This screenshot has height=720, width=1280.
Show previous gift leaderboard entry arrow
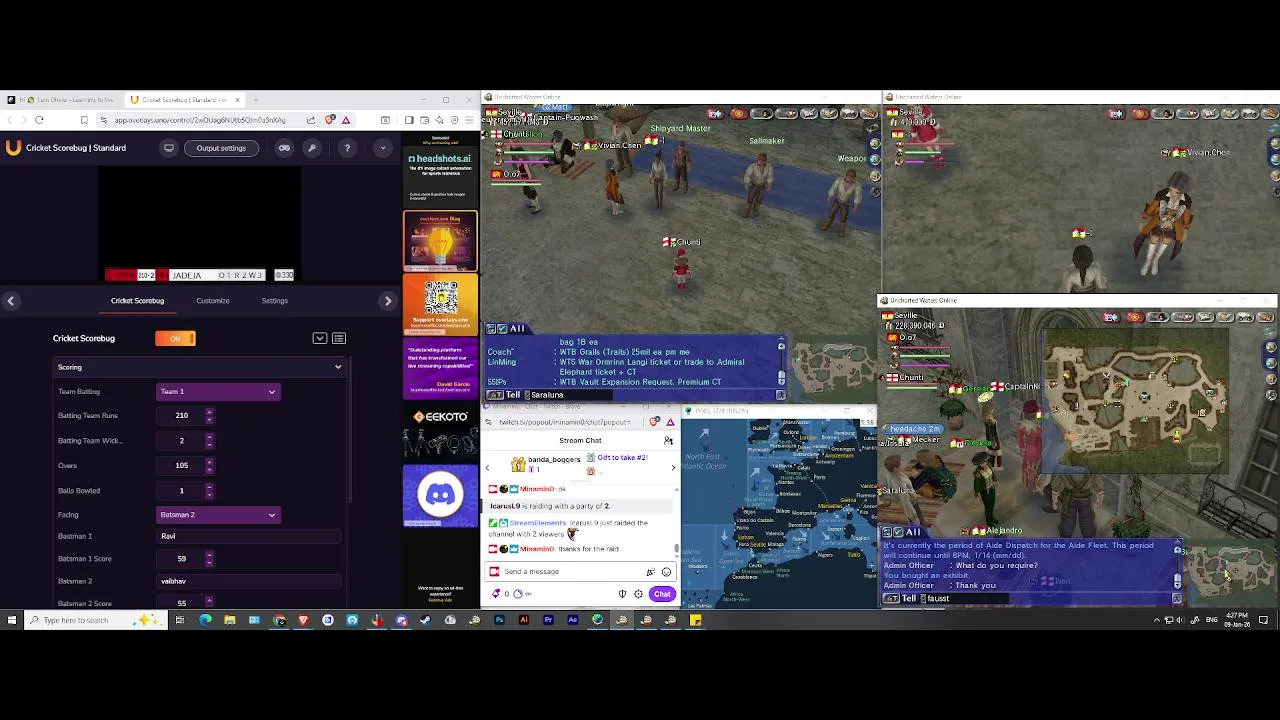tap(487, 467)
